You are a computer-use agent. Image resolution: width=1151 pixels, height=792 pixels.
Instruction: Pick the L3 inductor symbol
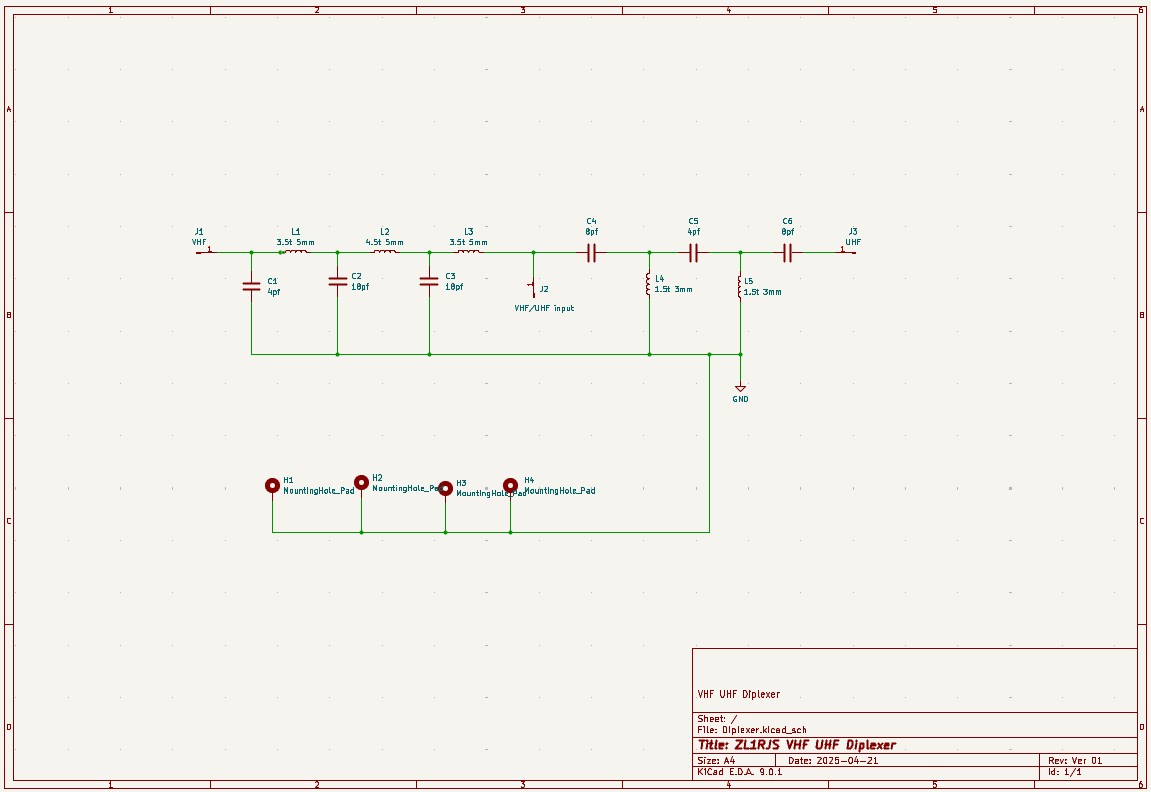[x=468, y=252]
